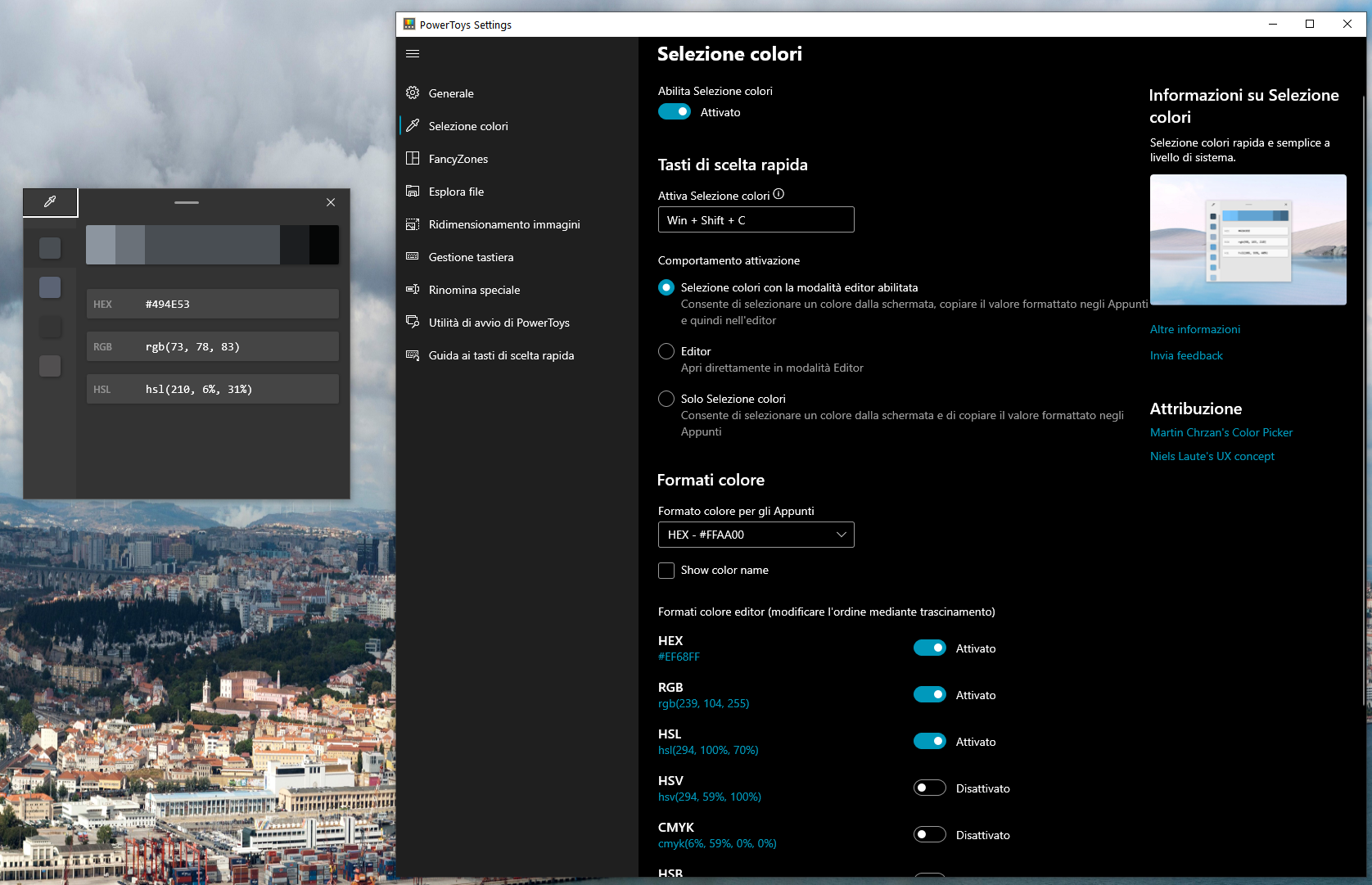Click the #EF68FF sample text under HEX
This screenshot has width=1372, height=885.
click(x=679, y=657)
